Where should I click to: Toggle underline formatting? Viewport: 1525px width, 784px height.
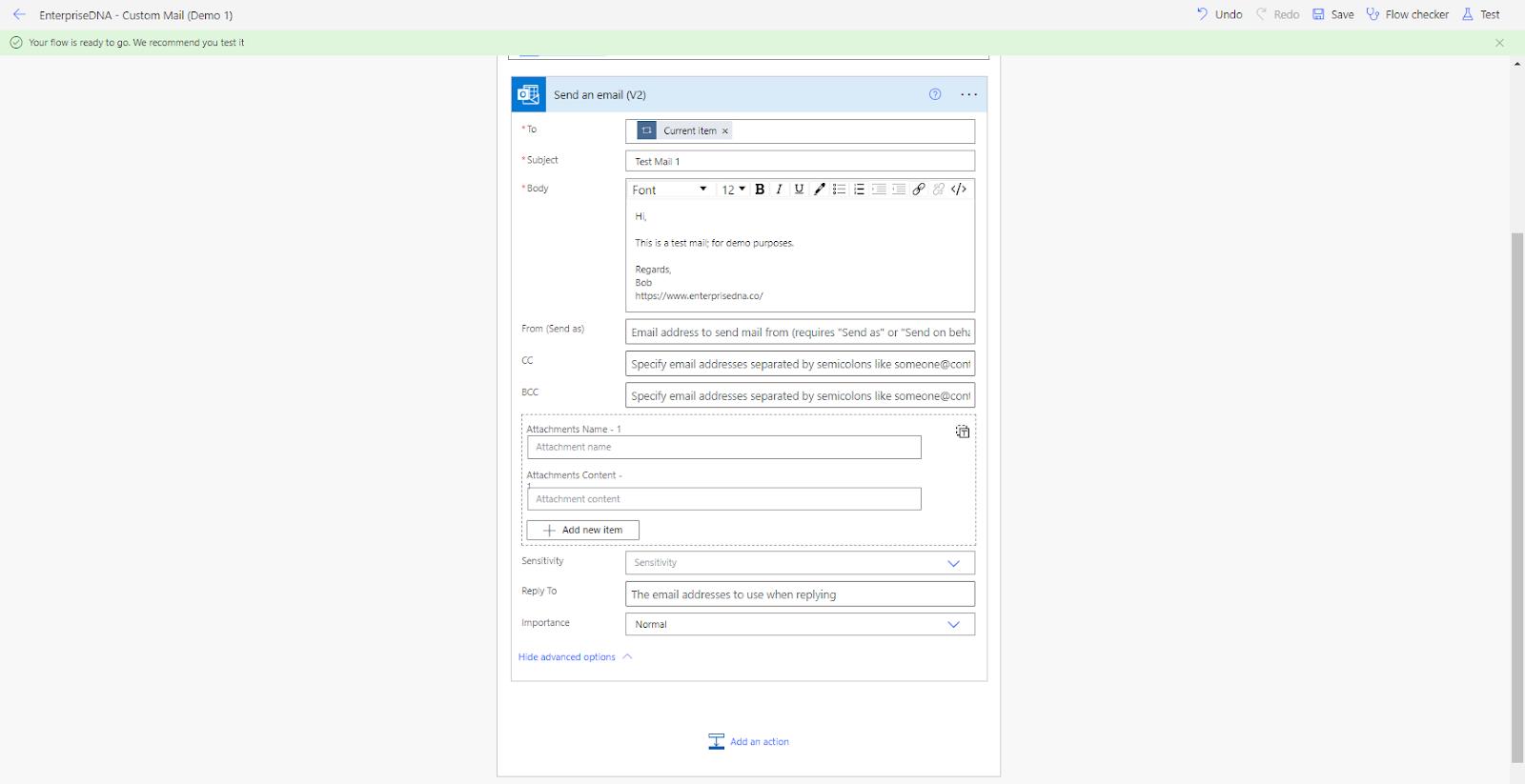click(x=799, y=190)
